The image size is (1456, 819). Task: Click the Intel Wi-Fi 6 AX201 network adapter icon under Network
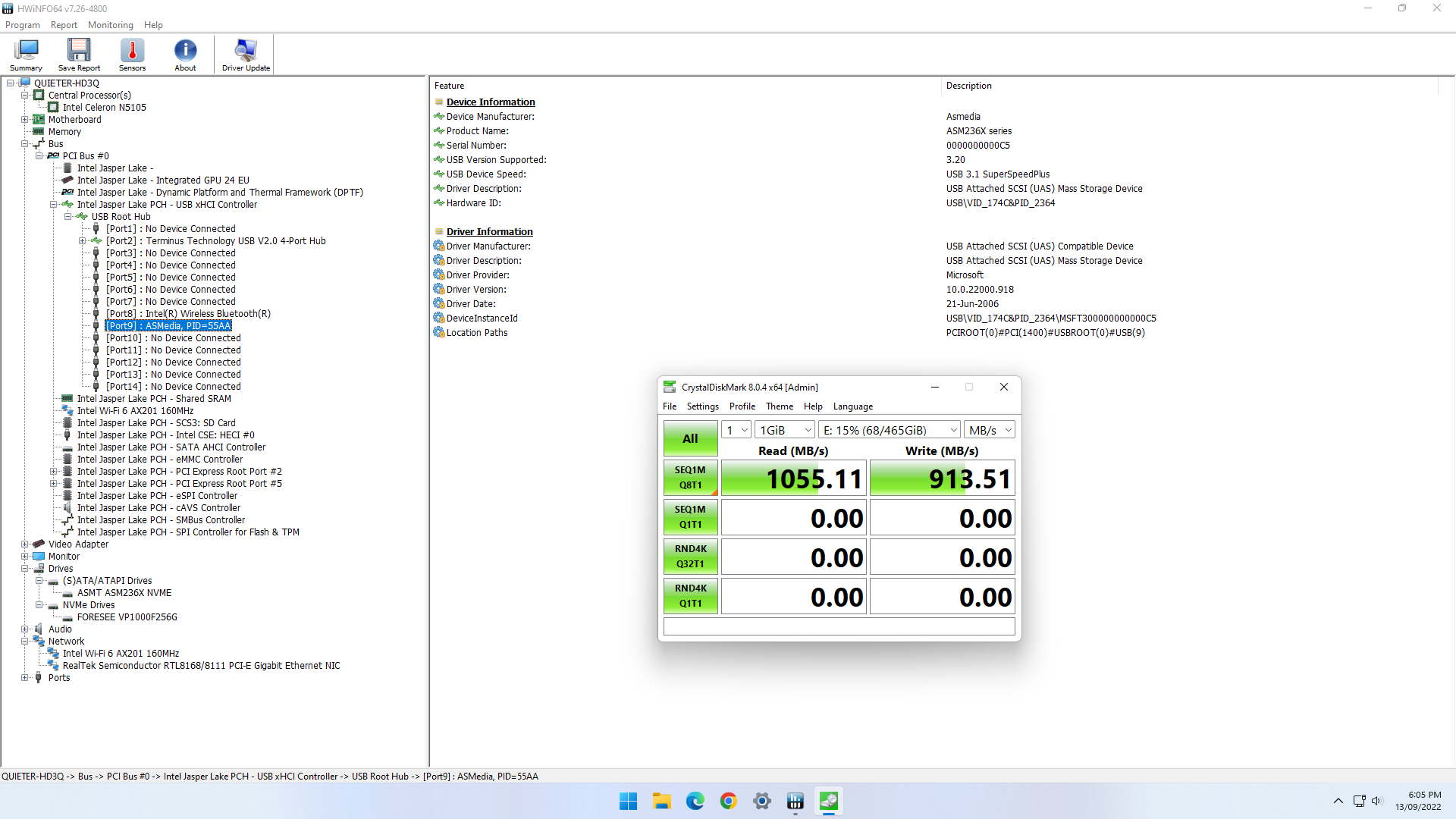point(53,654)
